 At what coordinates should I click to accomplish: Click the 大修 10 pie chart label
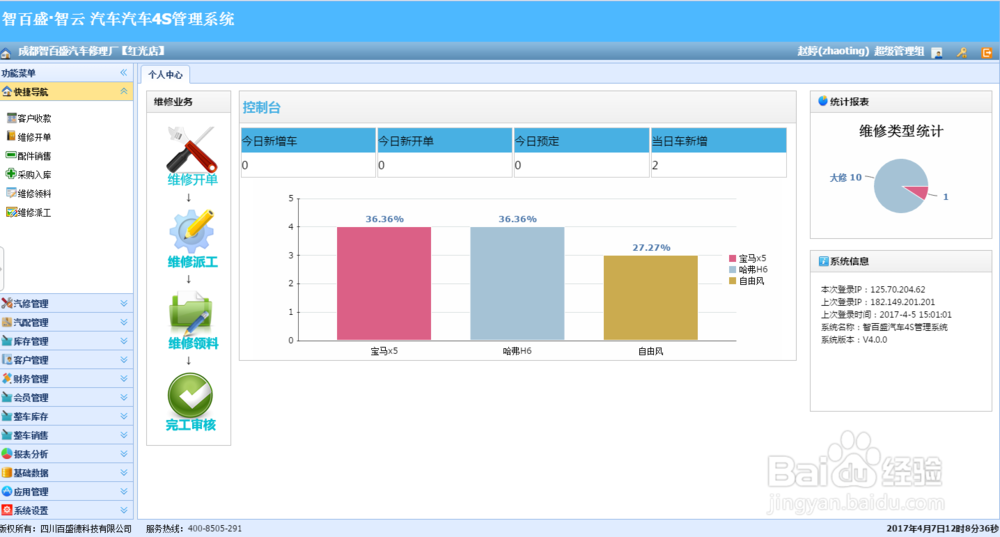[x=846, y=177]
